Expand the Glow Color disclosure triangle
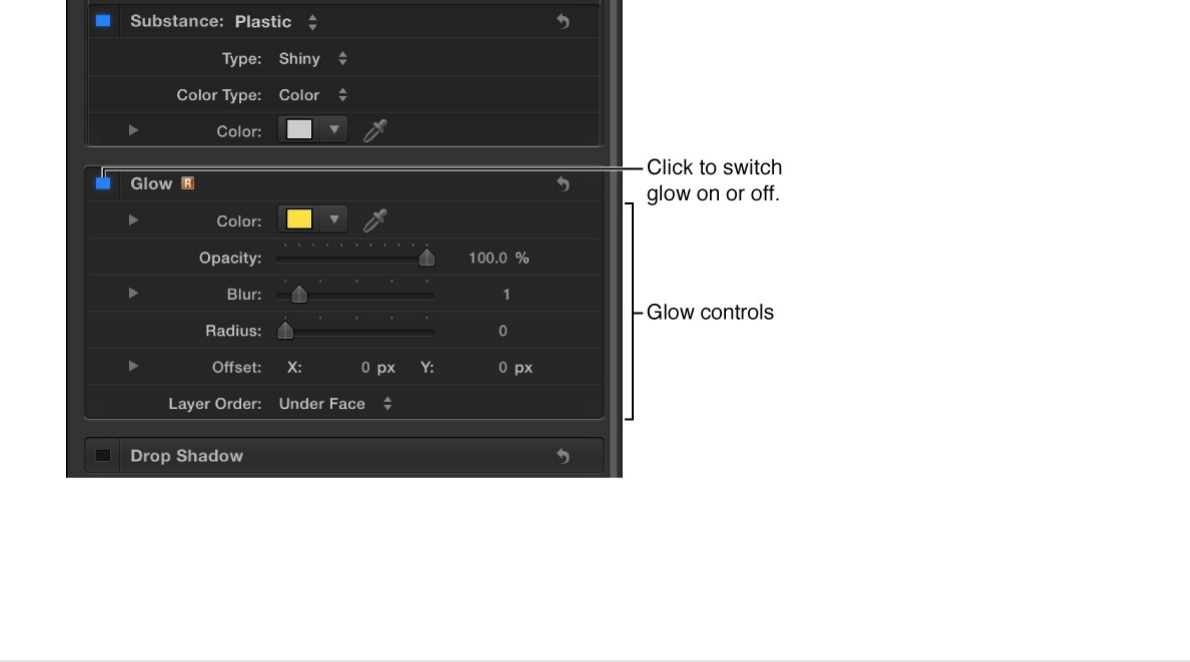1190x662 pixels. 134,220
